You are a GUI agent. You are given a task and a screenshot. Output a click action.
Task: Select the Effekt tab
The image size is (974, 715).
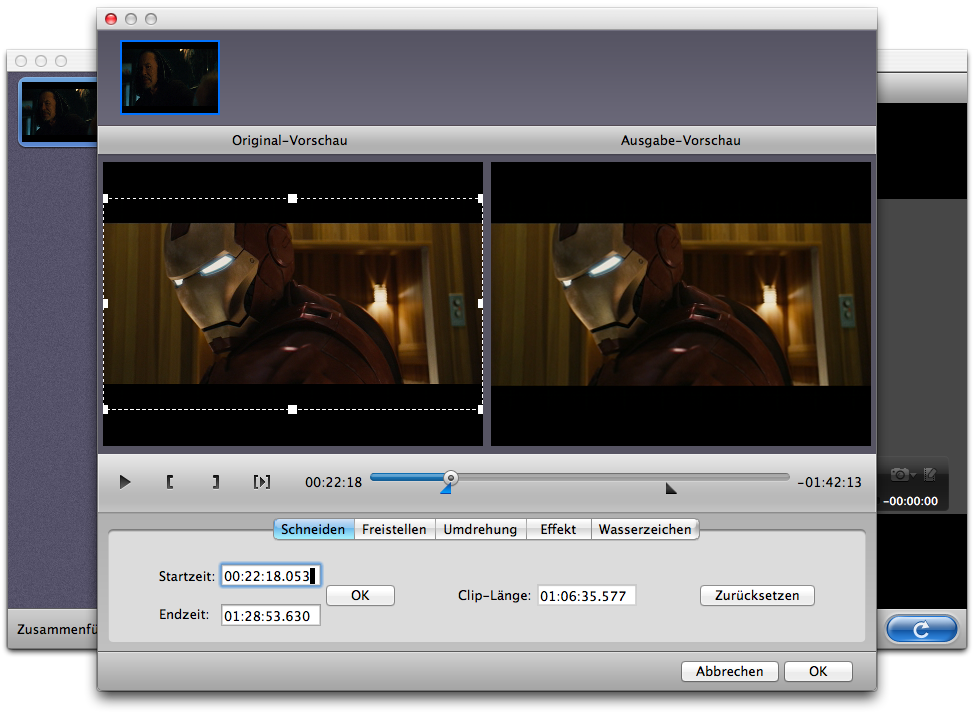[x=558, y=529]
